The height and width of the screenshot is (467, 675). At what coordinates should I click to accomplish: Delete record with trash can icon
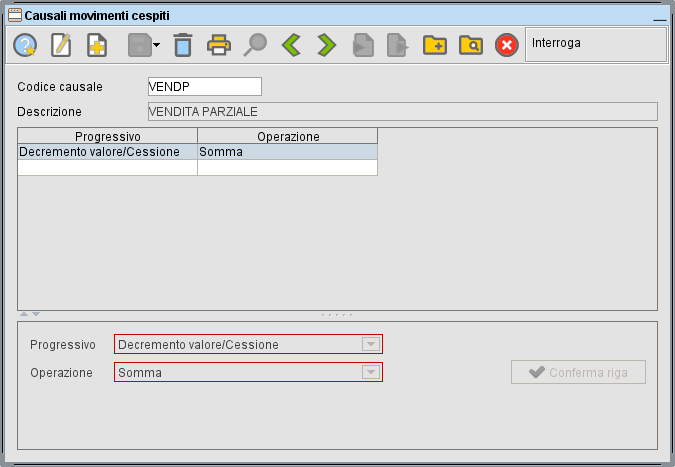[x=183, y=45]
